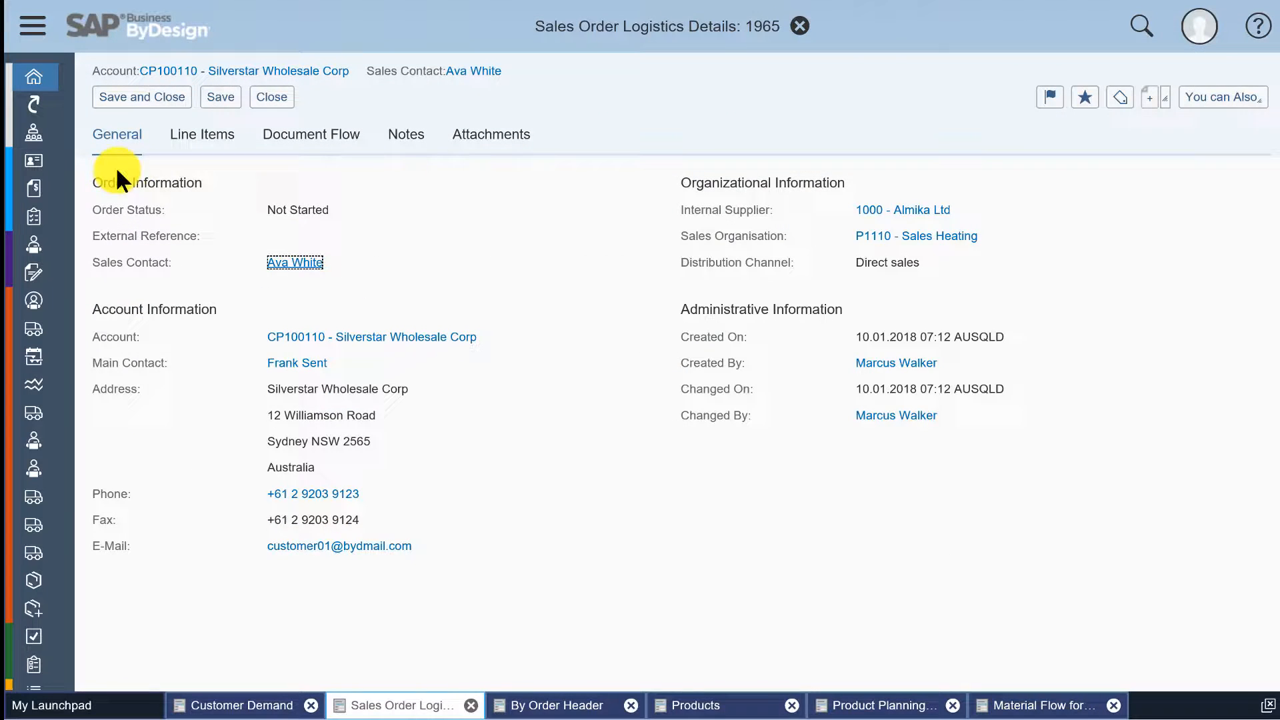
Task: Click the icon at bottom-right of tab bar
Action: coord(1268,705)
